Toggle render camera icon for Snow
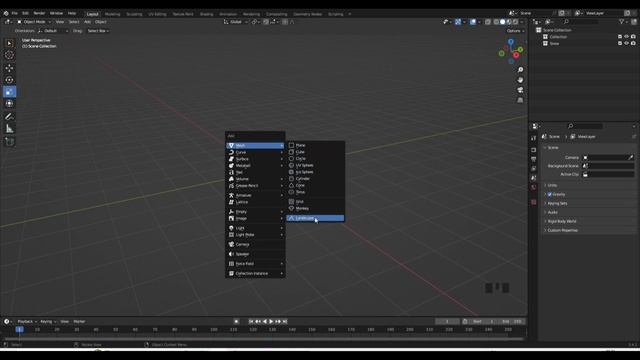Image resolution: width=640 pixels, height=360 pixels. click(x=633, y=43)
